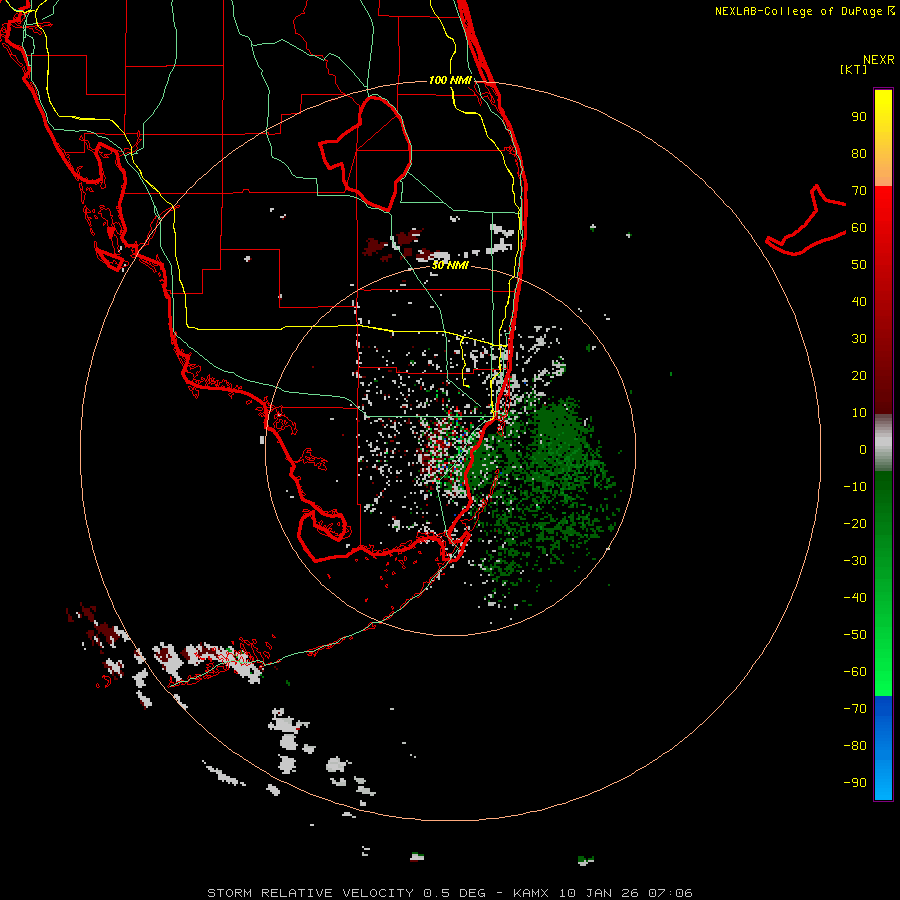Select the KAMX station identifier
The image size is (900, 900).
531,893
